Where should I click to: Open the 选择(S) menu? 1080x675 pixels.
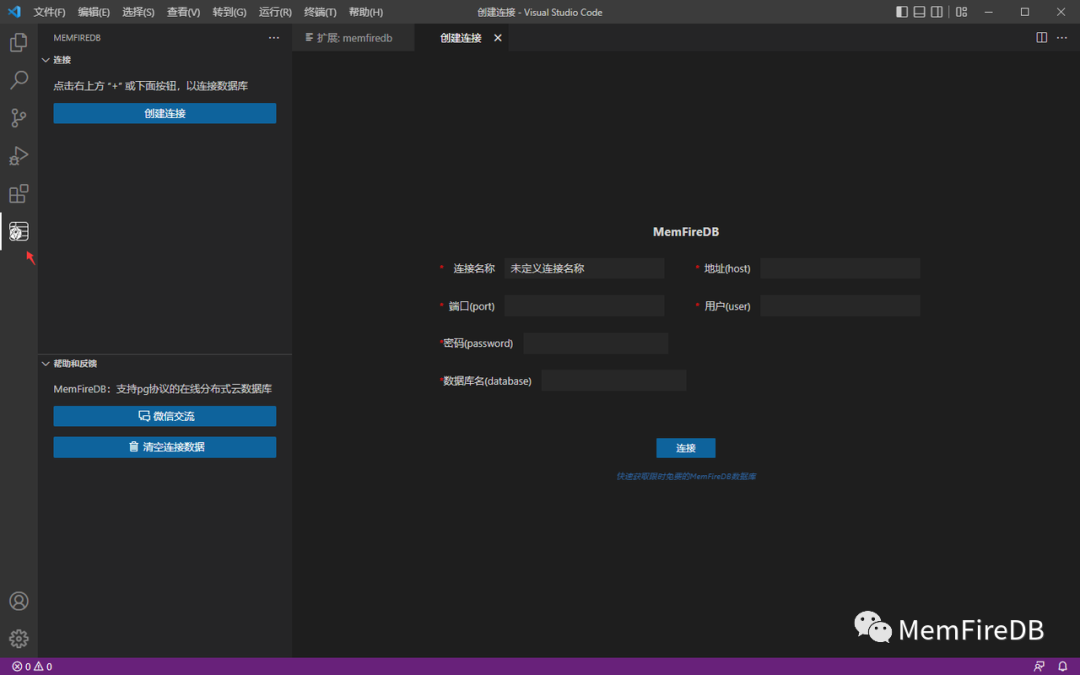pyautogui.click(x=138, y=12)
